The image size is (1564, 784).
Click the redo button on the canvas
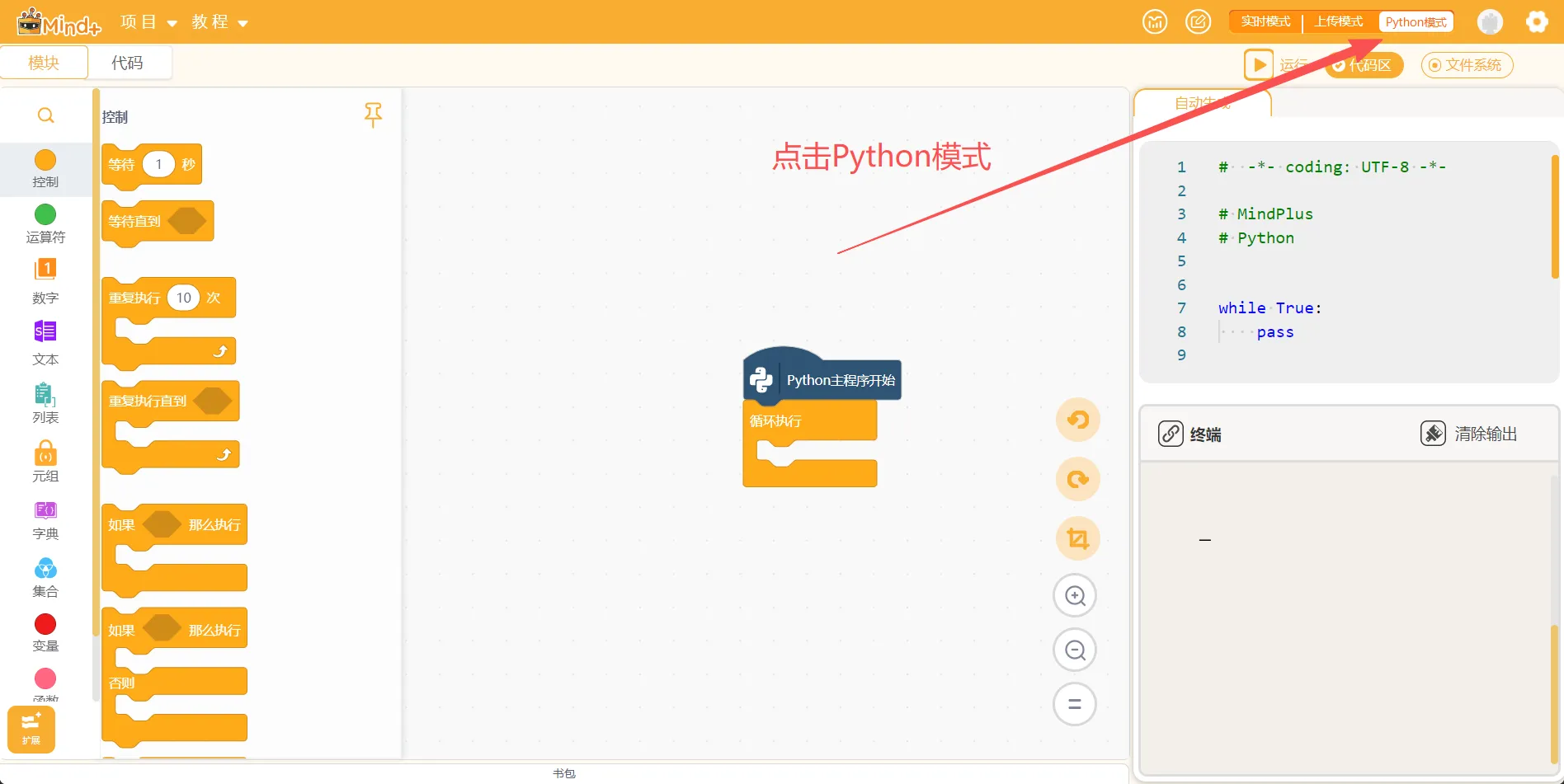pyautogui.click(x=1077, y=480)
